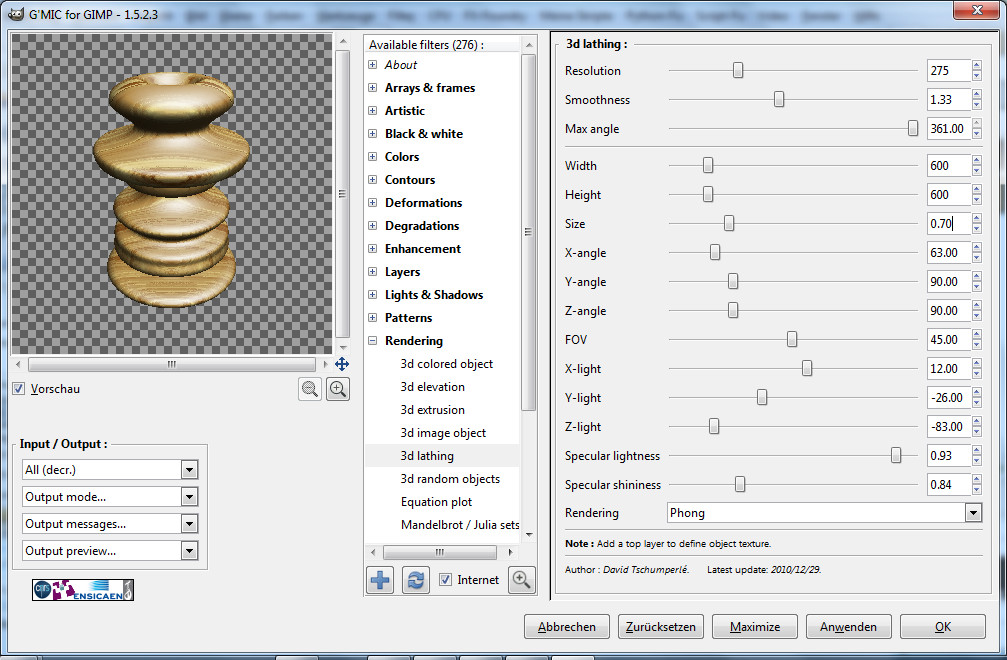
Task: Expand the Arrays & frames category
Action: [372, 87]
